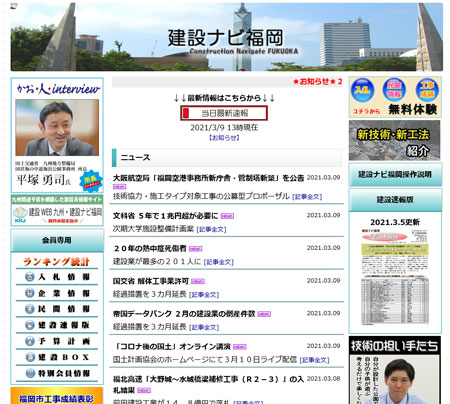The height and width of the screenshot is (404, 450).
Task: Open the 平塚勇司 interview photo
Action: [x=57, y=127]
